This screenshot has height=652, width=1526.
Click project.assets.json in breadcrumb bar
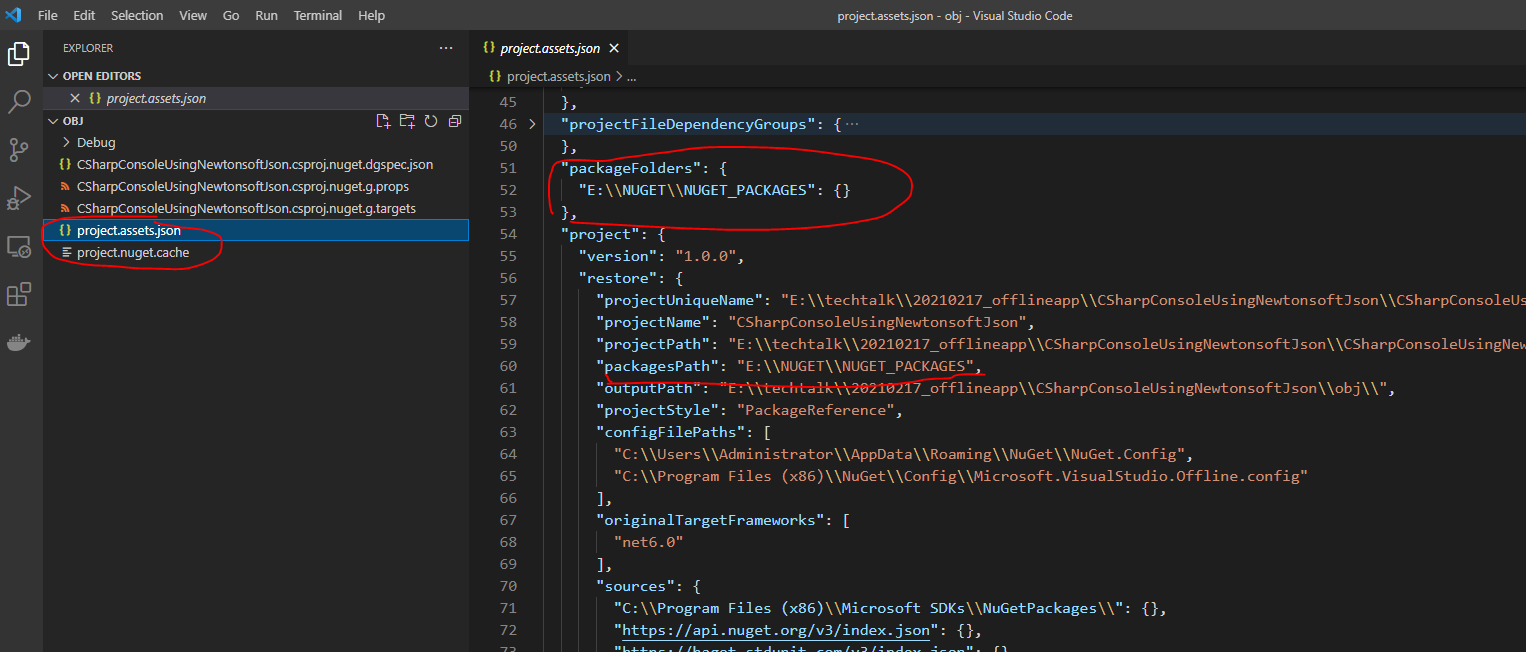point(558,76)
